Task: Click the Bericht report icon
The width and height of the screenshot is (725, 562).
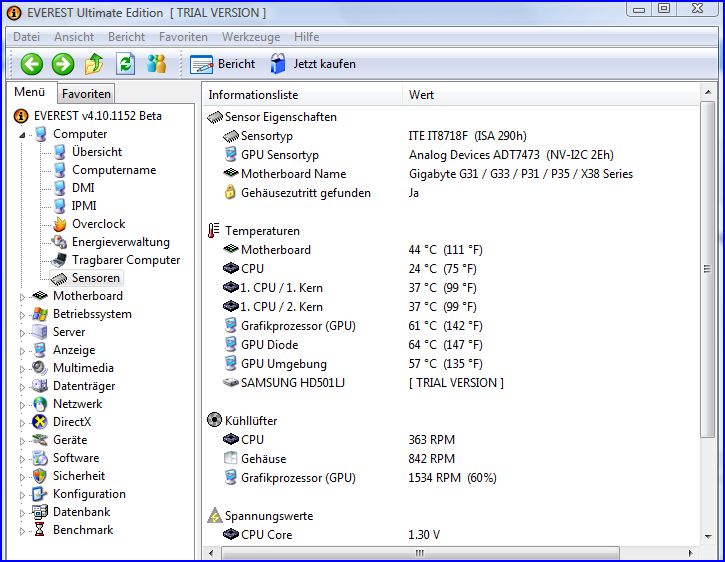Action: click(202, 64)
